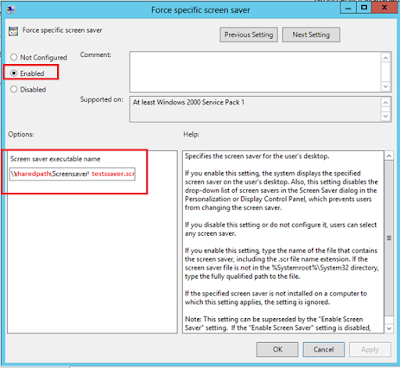Cancel the policy dialog
This screenshot has width=400, height=368.
click(323, 349)
